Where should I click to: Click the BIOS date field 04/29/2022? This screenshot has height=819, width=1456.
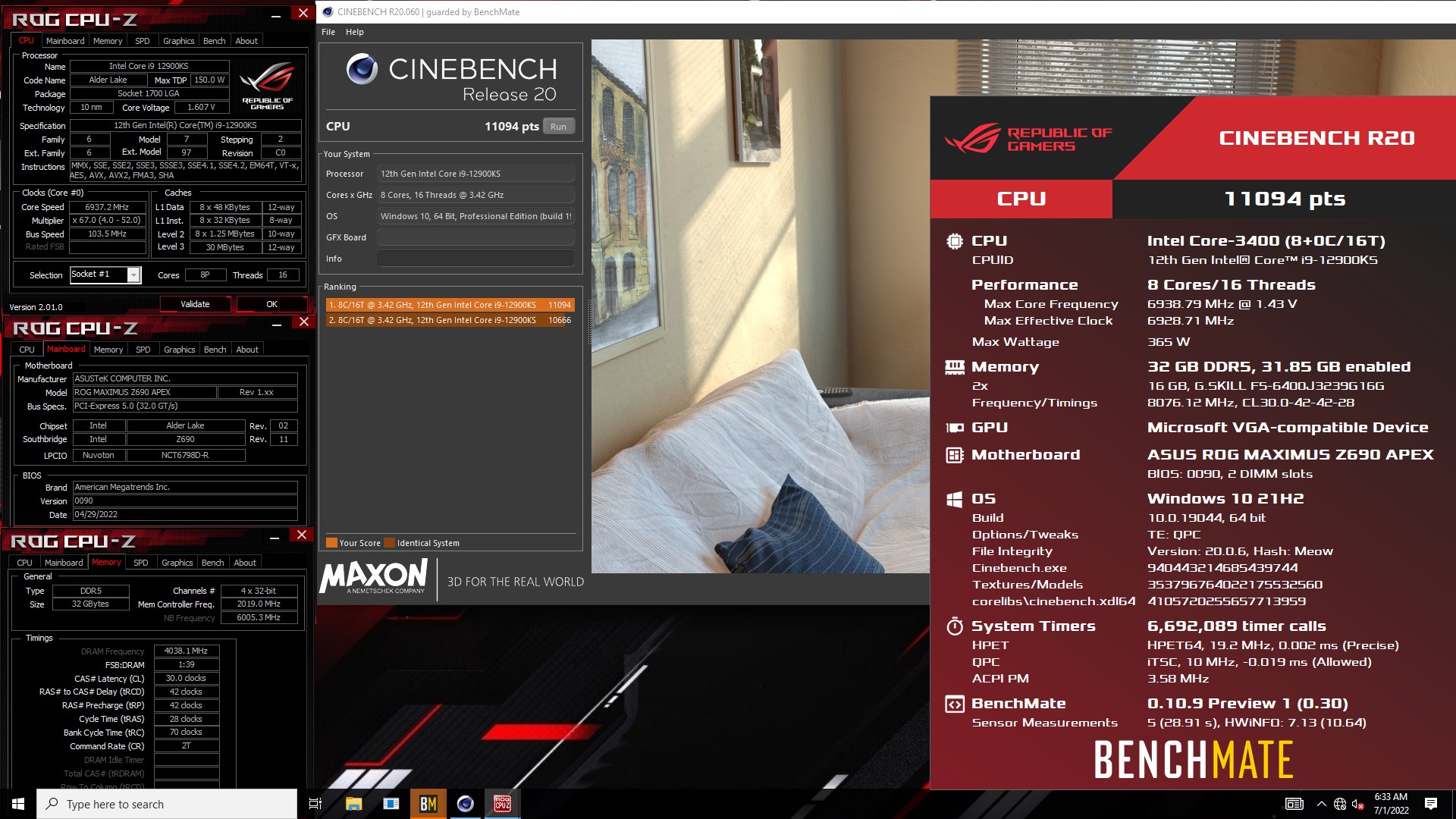pyautogui.click(x=185, y=514)
